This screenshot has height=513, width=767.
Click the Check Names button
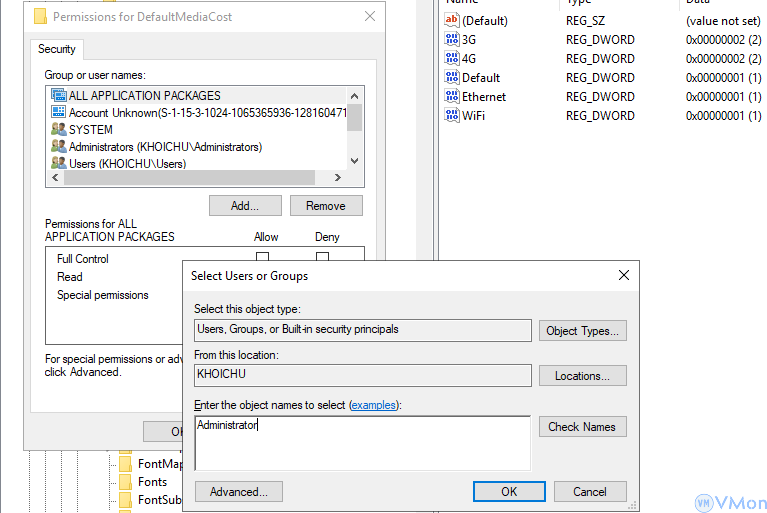click(583, 427)
